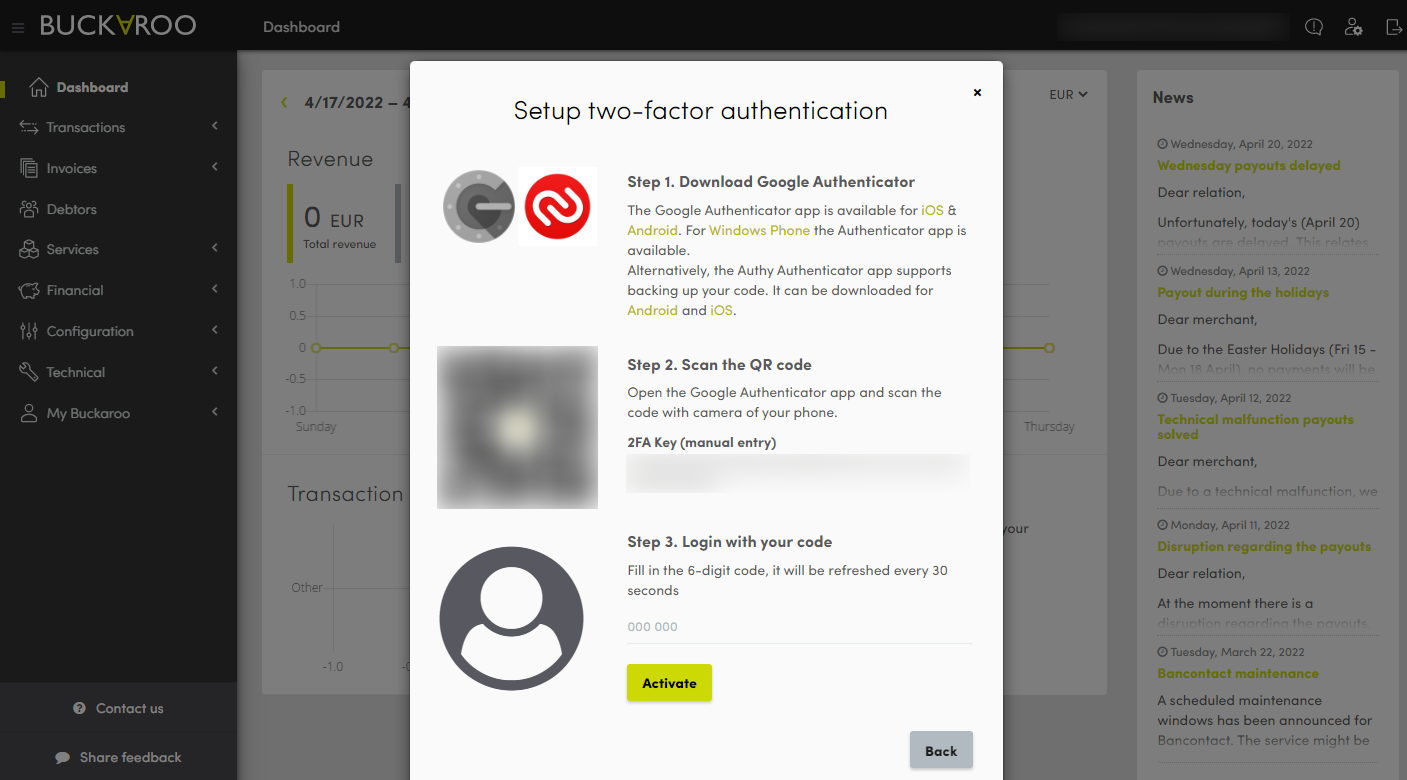
Task: Click the blurred account name in header
Action: pos(1173,27)
